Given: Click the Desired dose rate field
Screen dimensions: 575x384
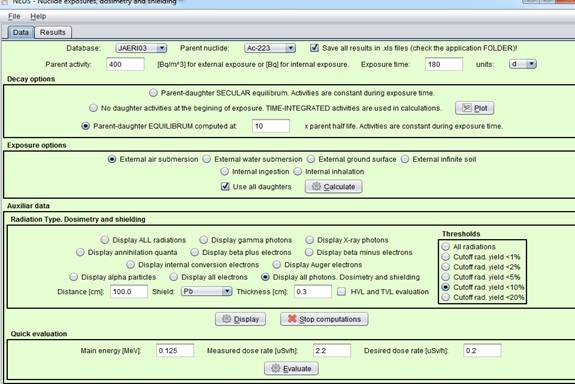Looking at the screenshot, I should [x=482, y=350].
